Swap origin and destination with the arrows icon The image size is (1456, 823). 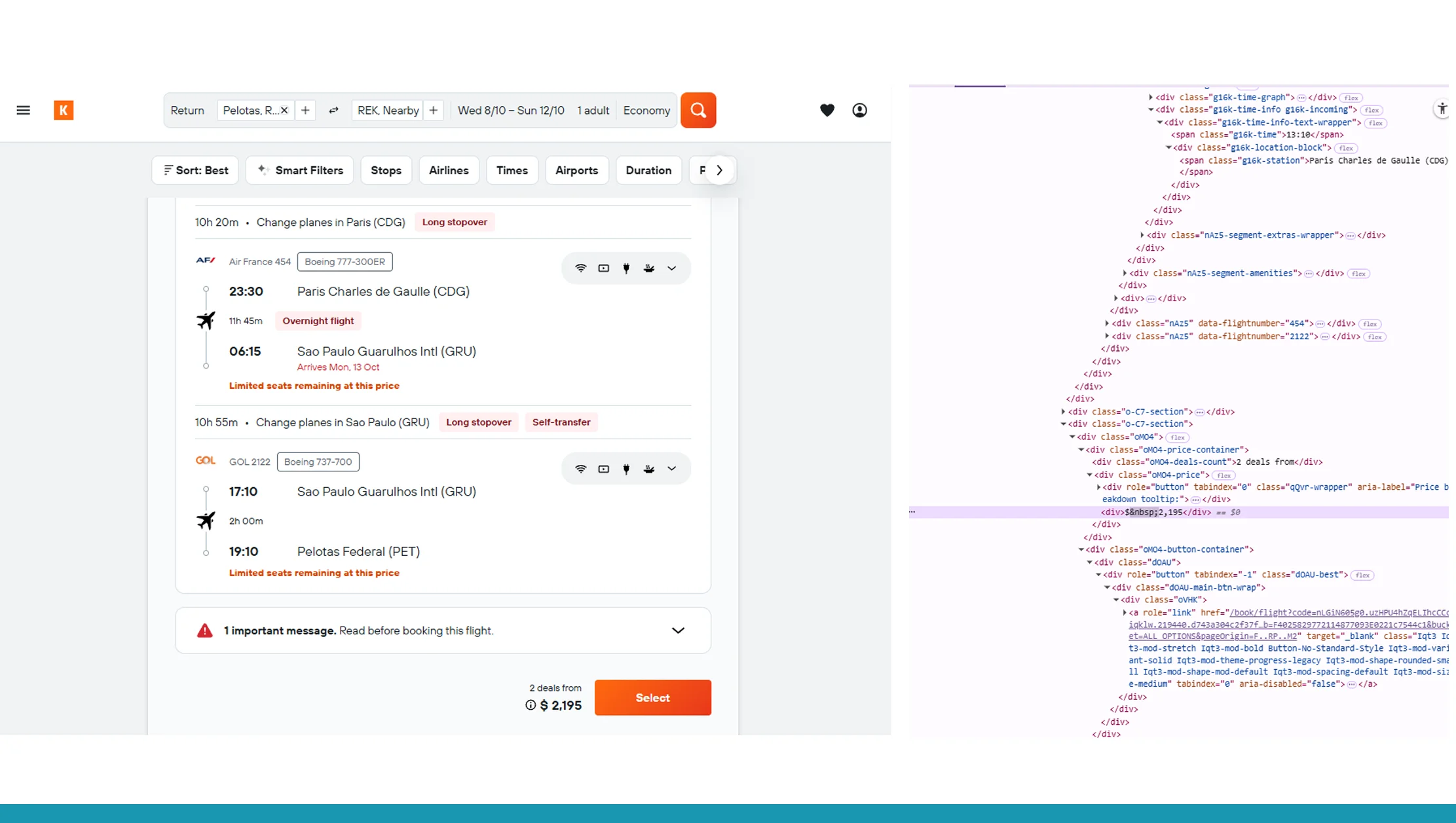(x=333, y=110)
